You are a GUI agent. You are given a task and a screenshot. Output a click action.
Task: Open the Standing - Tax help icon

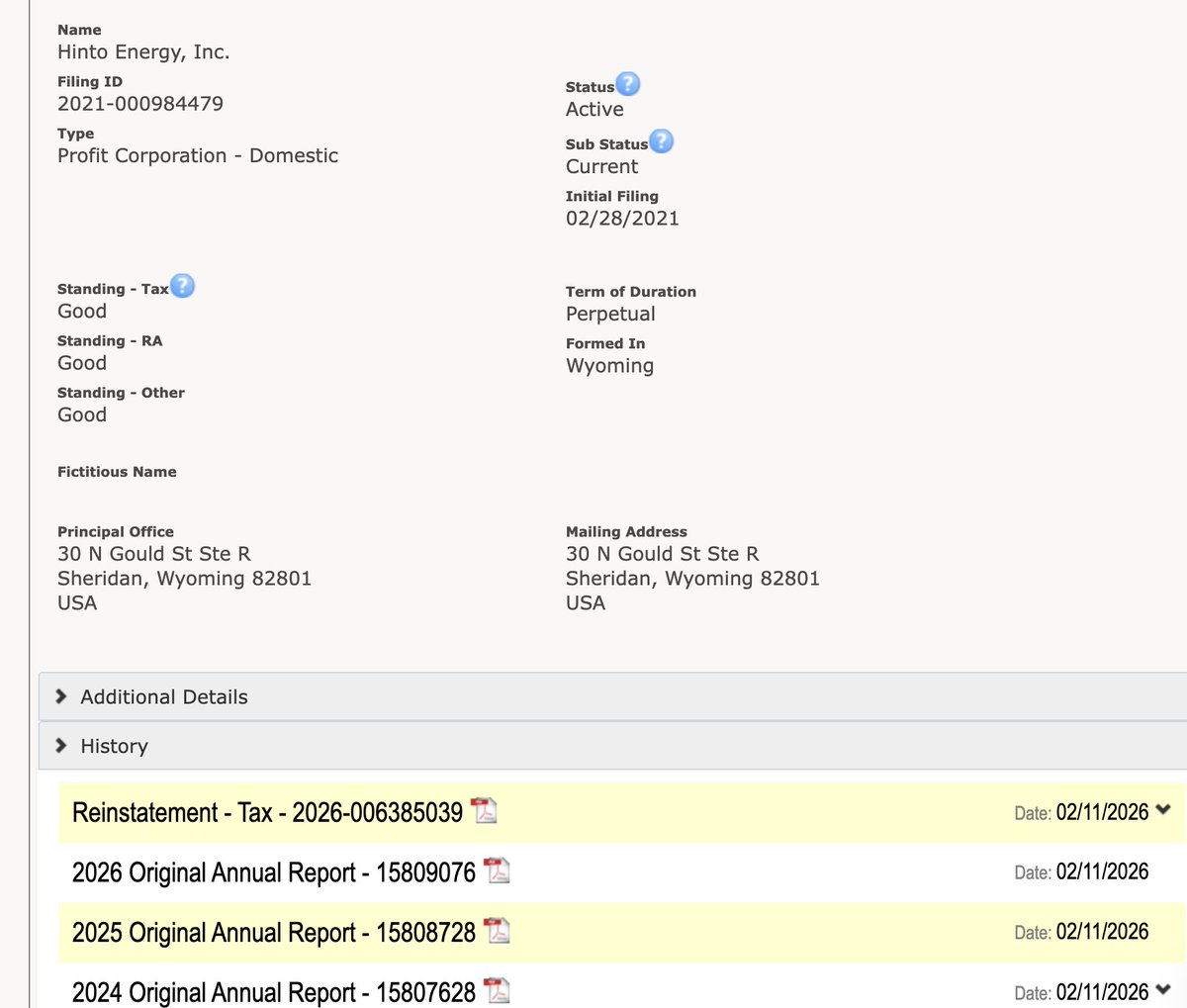pos(182,286)
